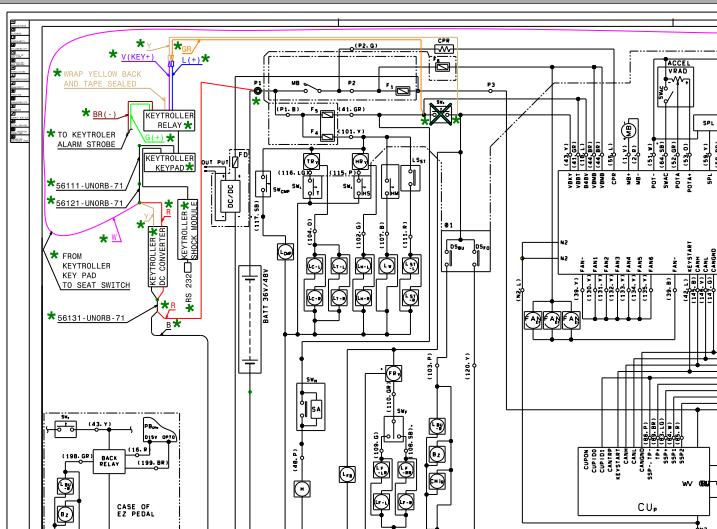The width and height of the screenshot is (717, 529).
Task: Click the CASE OF EZ PEDAL caption
Action: pyautogui.click(x=135, y=510)
